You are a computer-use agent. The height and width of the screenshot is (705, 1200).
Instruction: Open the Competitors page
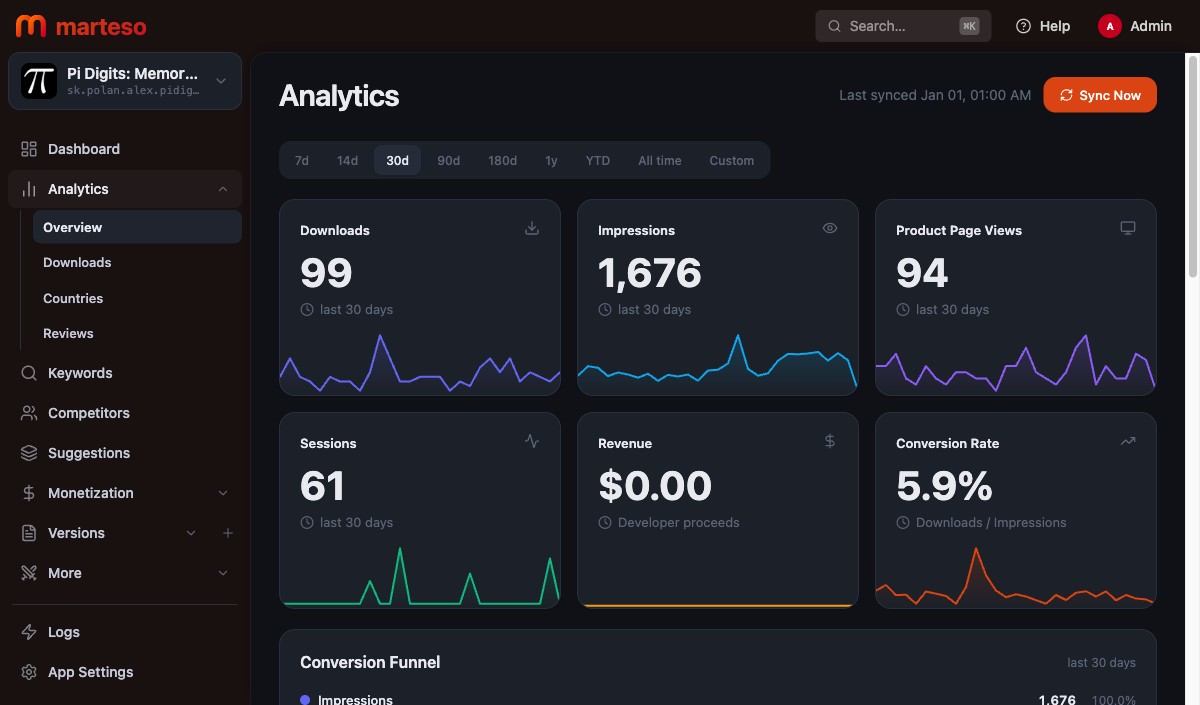tap(125, 413)
